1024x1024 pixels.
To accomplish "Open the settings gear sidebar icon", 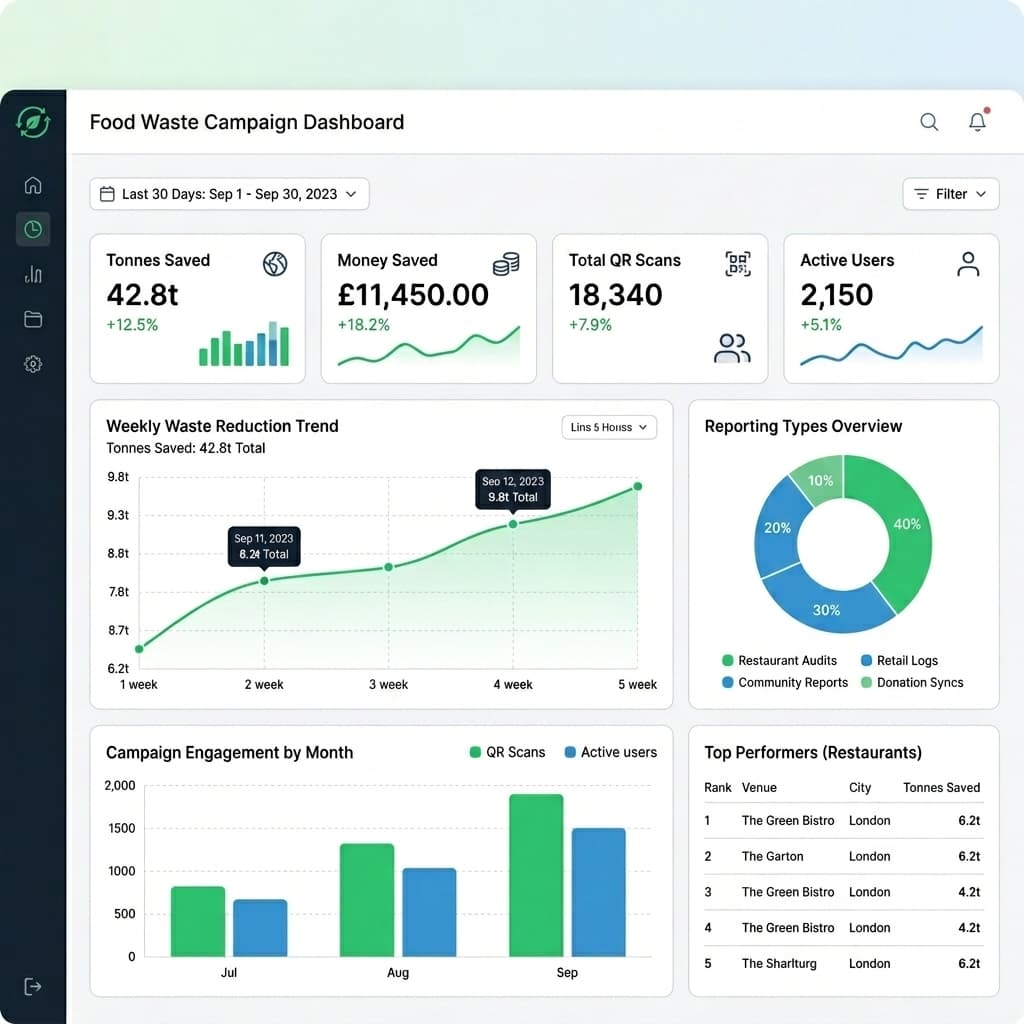I will point(33,364).
